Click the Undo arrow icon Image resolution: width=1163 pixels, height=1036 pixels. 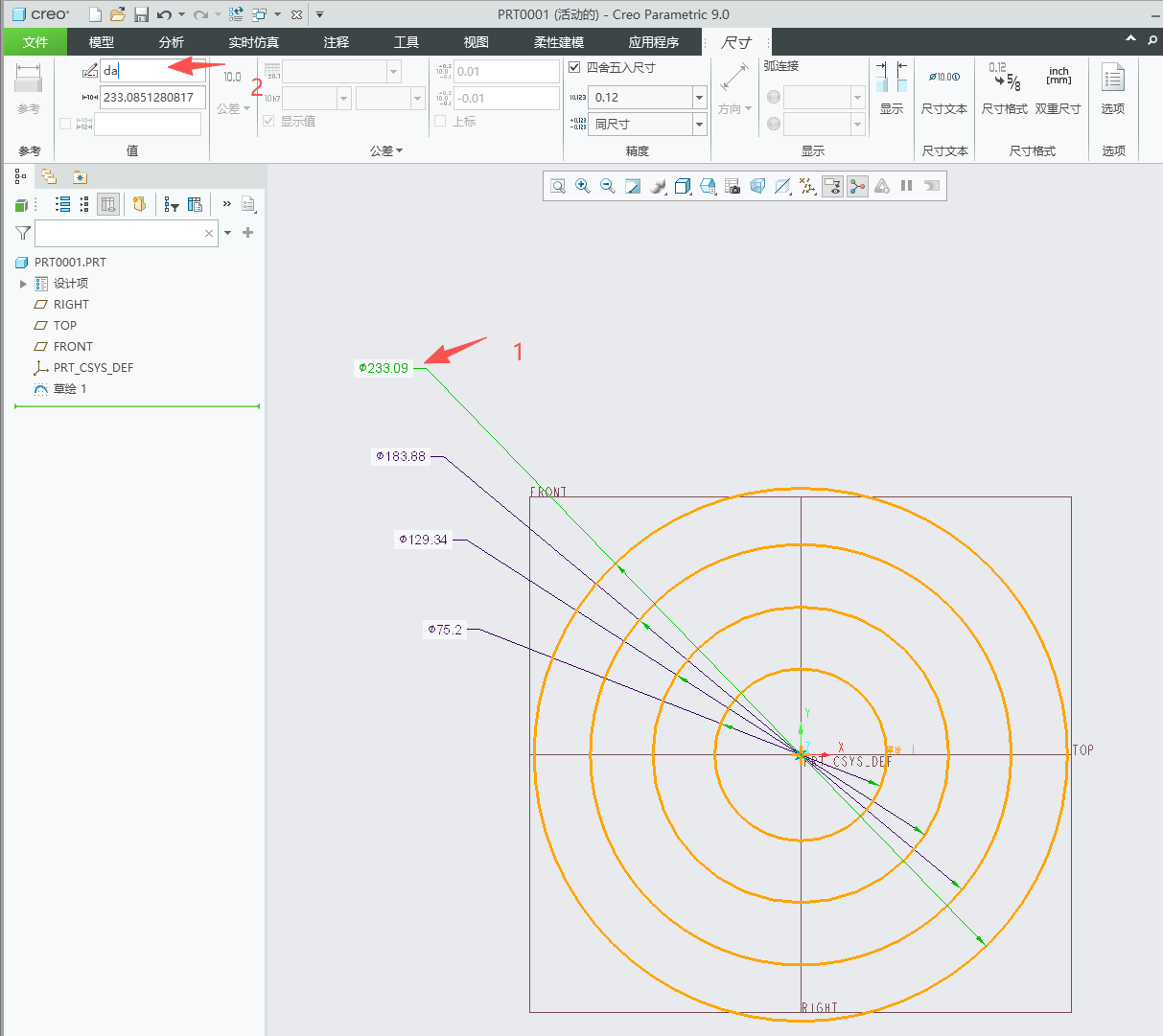coord(164,14)
